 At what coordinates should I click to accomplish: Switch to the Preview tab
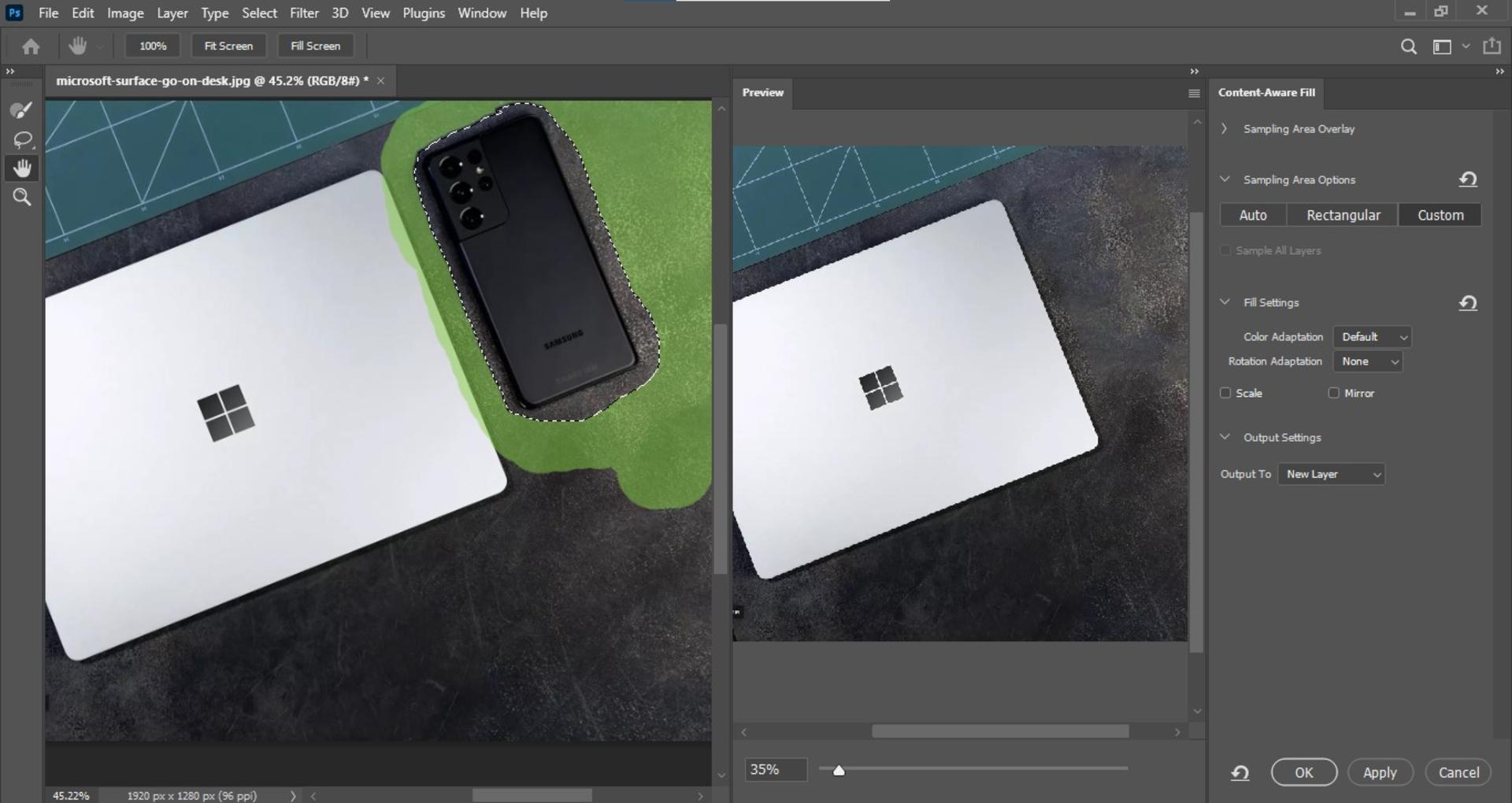click(x=762, y=93)
